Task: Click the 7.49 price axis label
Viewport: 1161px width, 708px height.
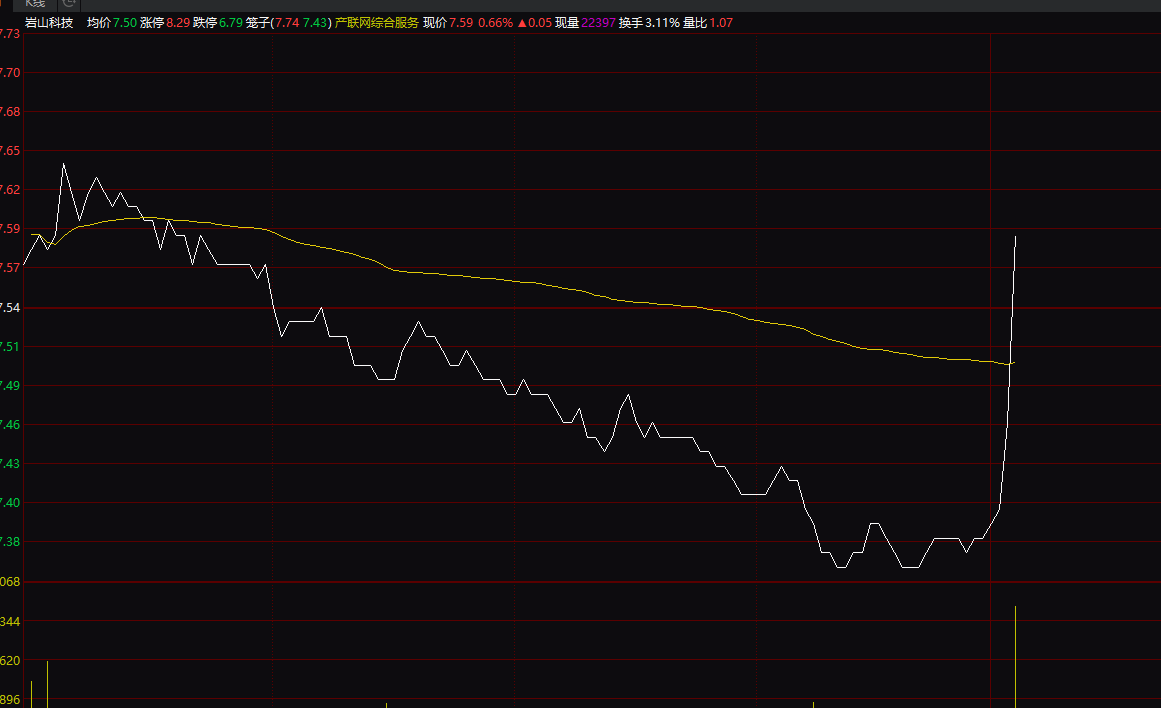Action: [x=10, y=386]
